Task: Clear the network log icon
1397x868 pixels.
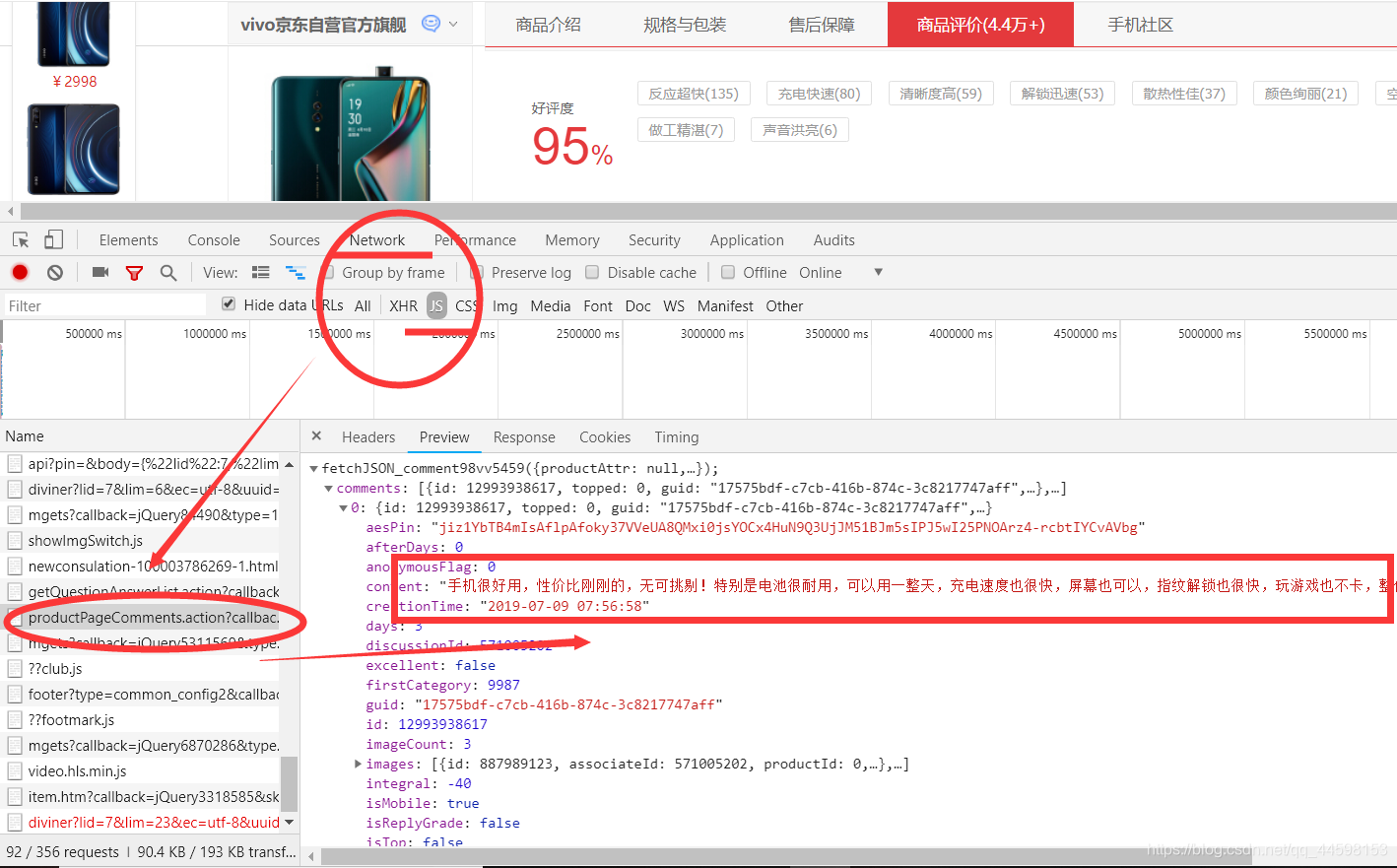Action: (x=55, y=273)
